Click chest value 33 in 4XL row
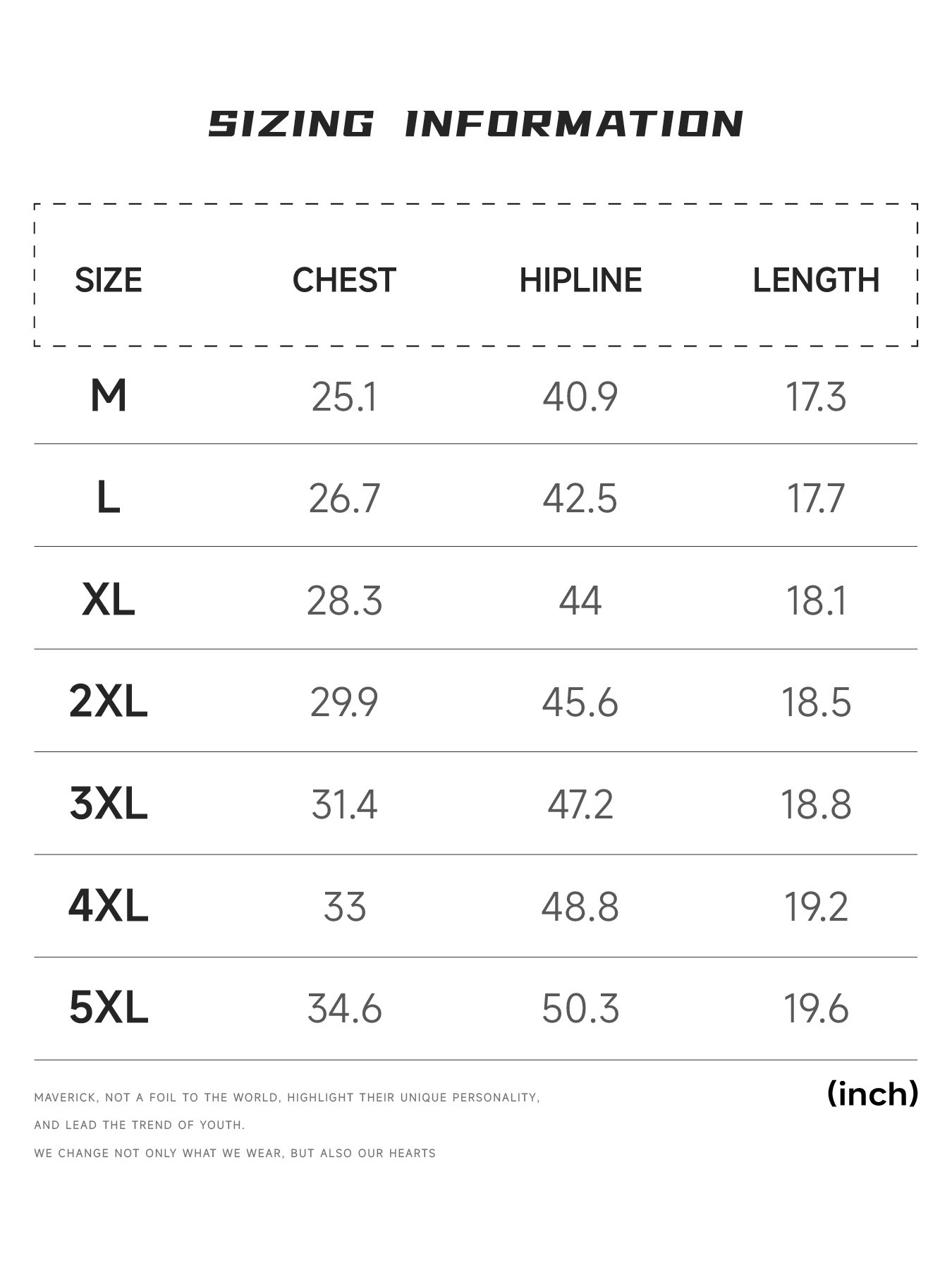Viewport: 952px width, 1270px height. tap(344, 907)
